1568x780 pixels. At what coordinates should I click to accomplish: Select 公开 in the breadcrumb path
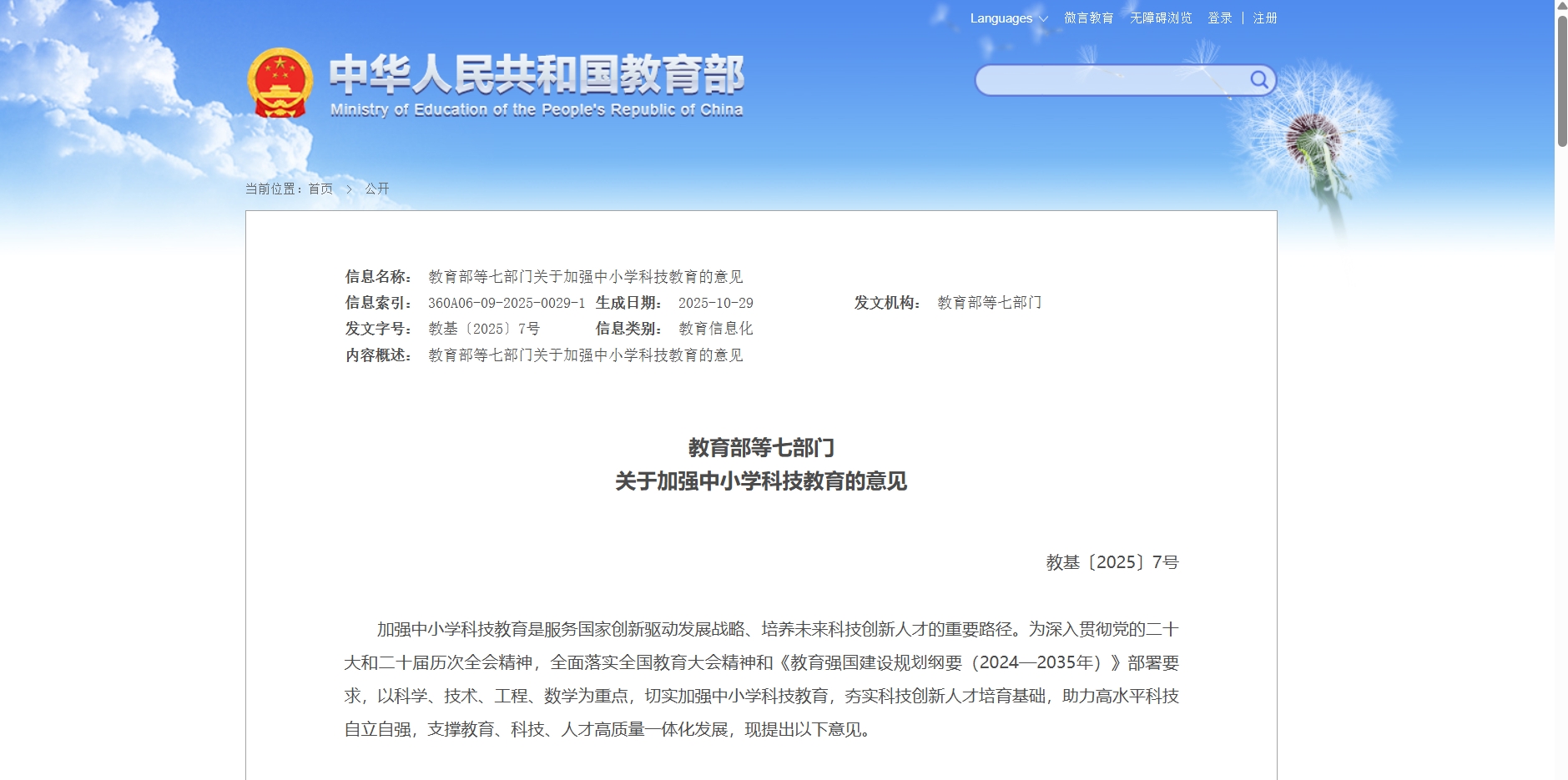tap(377, 189)
